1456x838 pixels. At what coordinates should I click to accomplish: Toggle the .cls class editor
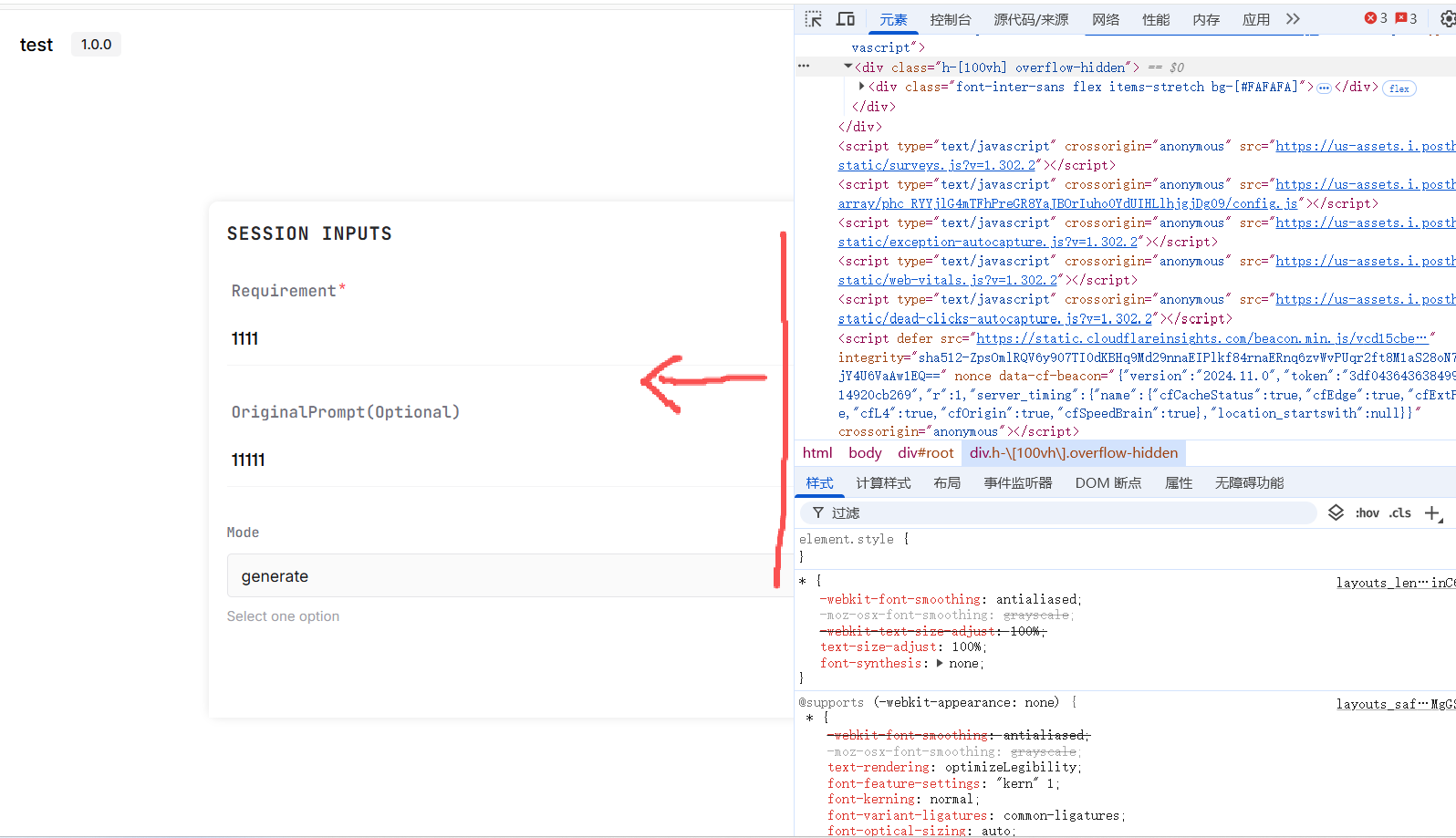click(x=1400, y=513)
